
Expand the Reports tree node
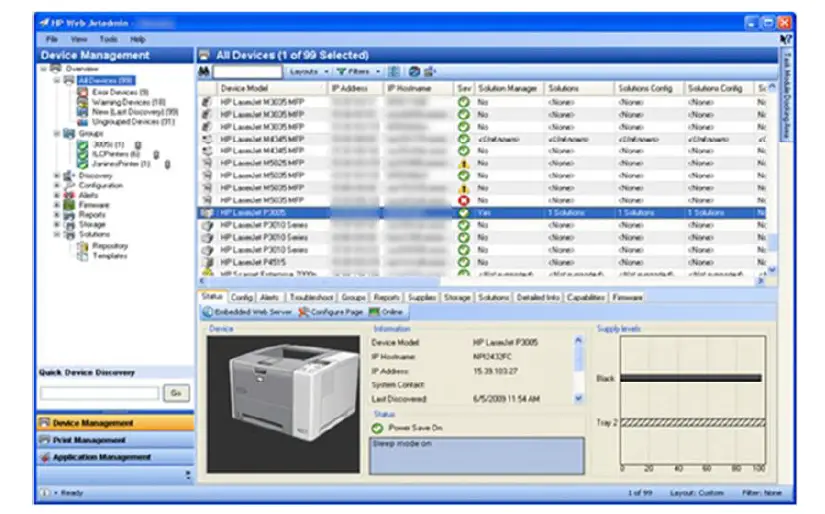57,215
